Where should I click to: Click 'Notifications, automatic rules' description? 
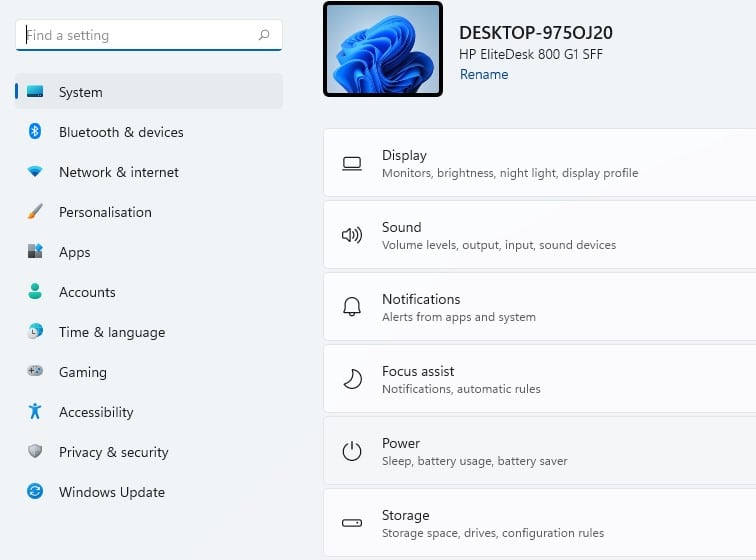click(x=461, y=389)
